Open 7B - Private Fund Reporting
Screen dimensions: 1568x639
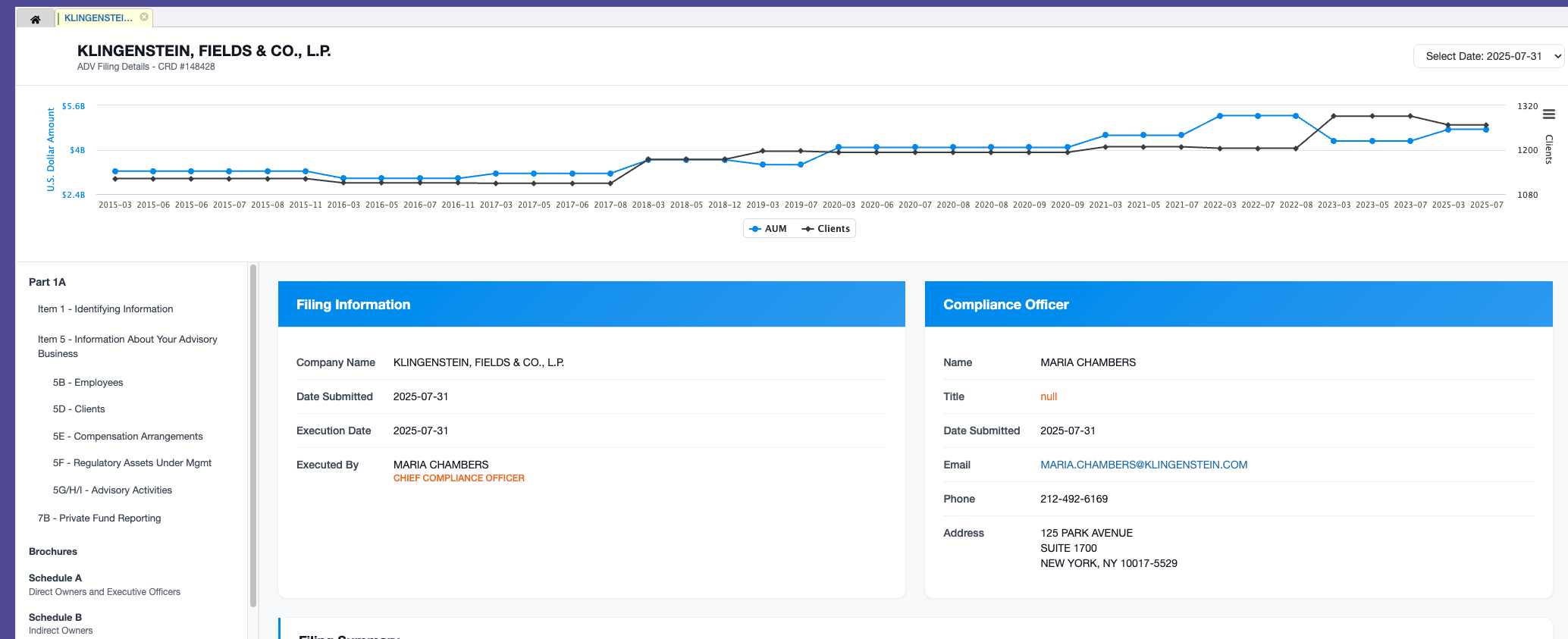[99, 518]
